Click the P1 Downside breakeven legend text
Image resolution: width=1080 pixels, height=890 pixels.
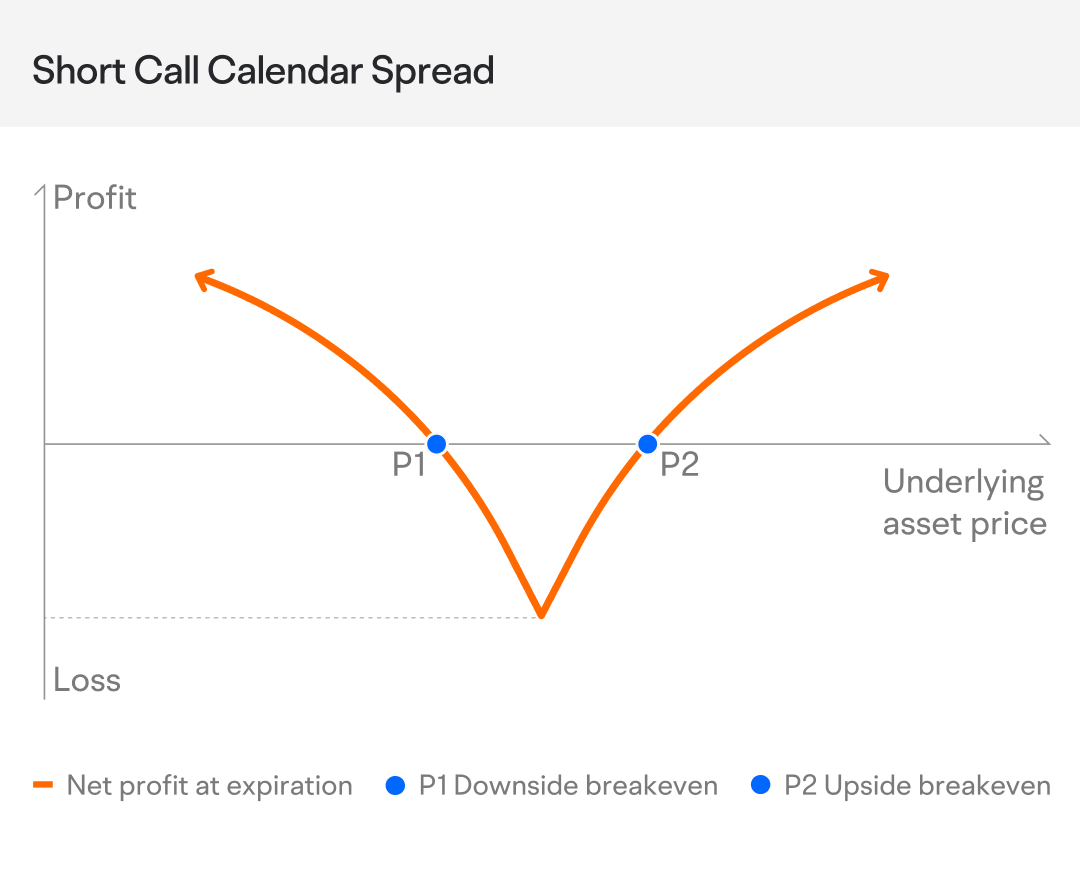coord(568,786)
